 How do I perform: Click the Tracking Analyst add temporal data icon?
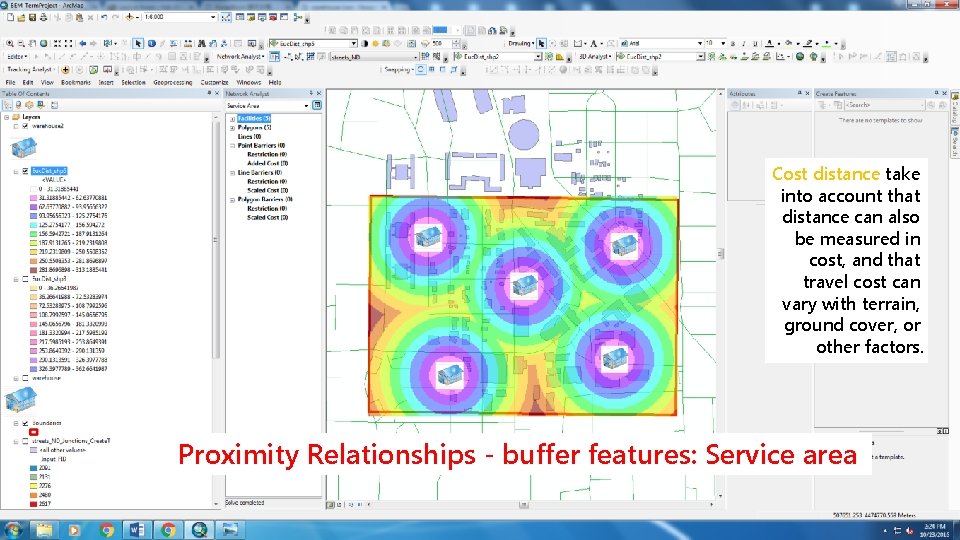click(x=66, y=70)
